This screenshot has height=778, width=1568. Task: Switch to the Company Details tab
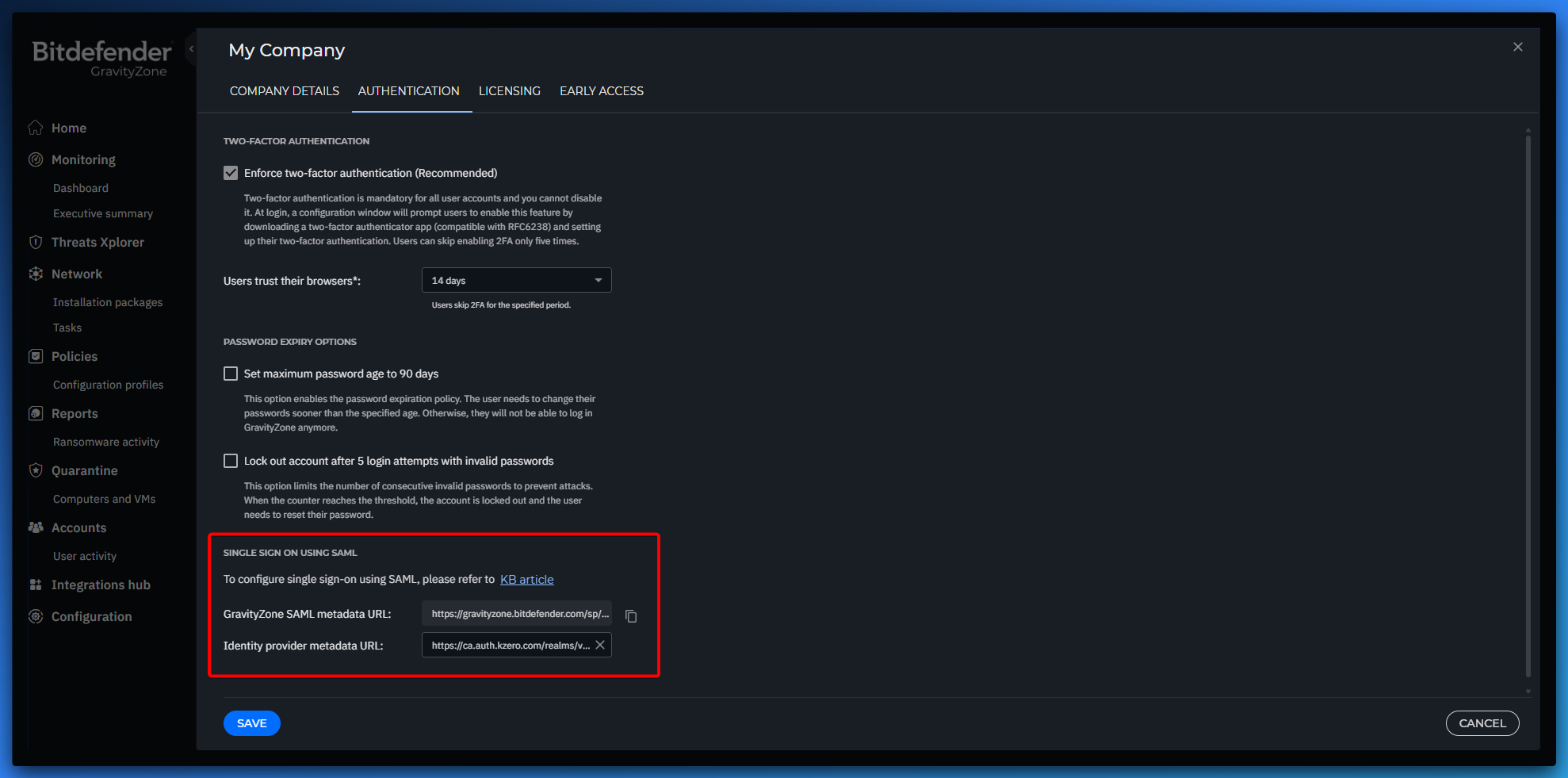click(284, 91)
